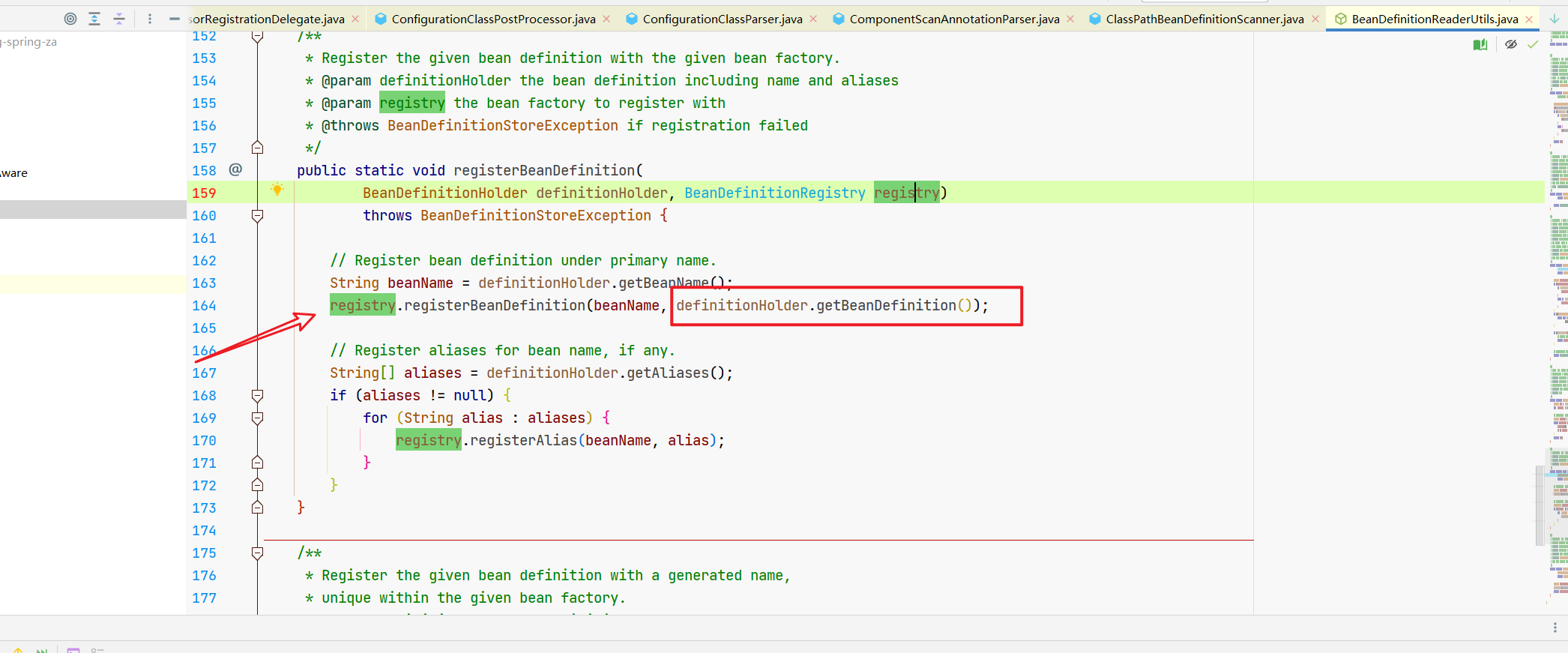Switch to the ConfigurationClassParser.java tab
This screenshot has width=1568, height=653.
pos(723,19)
